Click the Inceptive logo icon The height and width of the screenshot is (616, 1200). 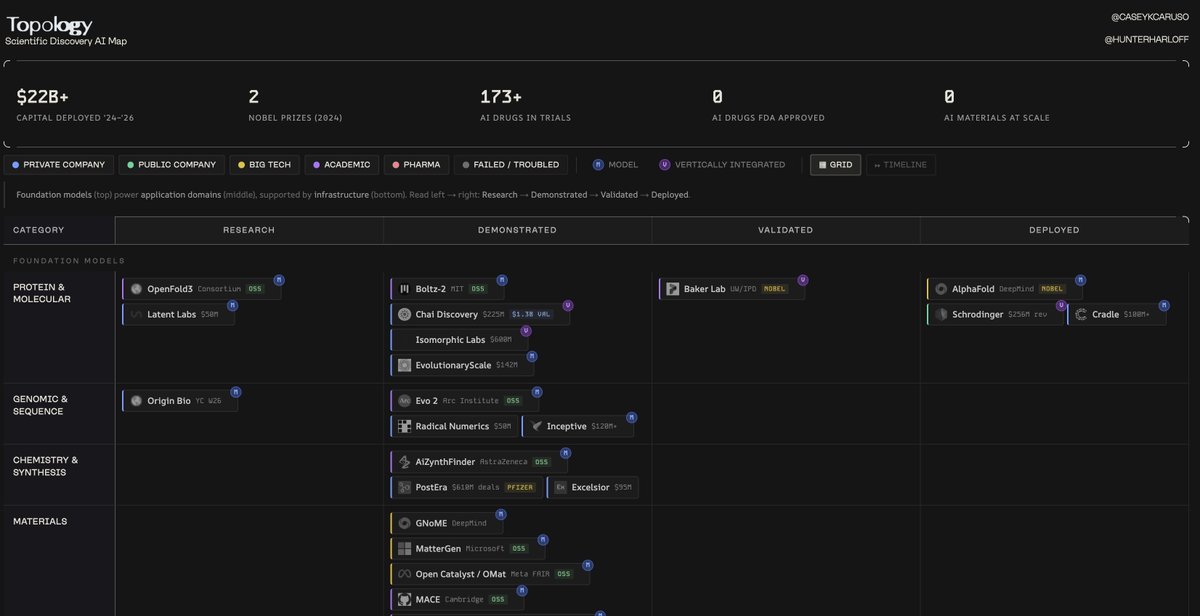[537, 426]
